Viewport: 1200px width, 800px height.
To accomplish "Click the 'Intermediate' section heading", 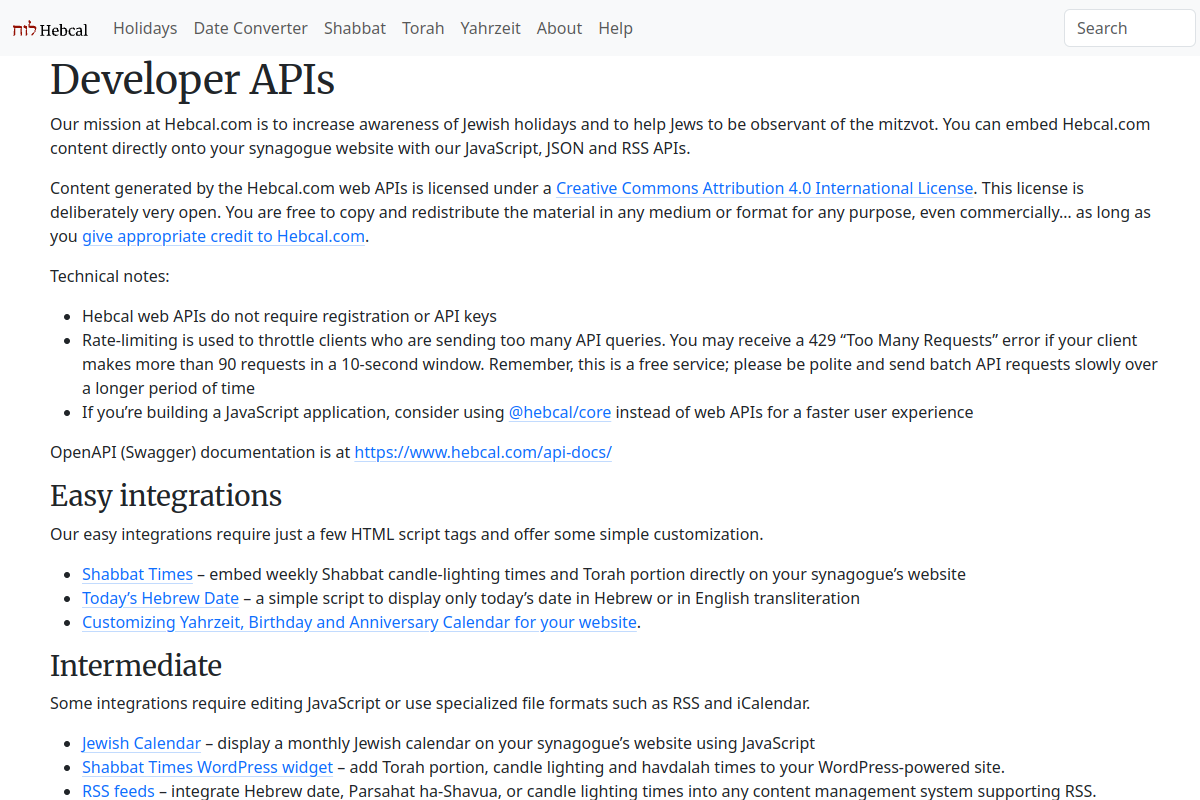I will tap(136, 665).
